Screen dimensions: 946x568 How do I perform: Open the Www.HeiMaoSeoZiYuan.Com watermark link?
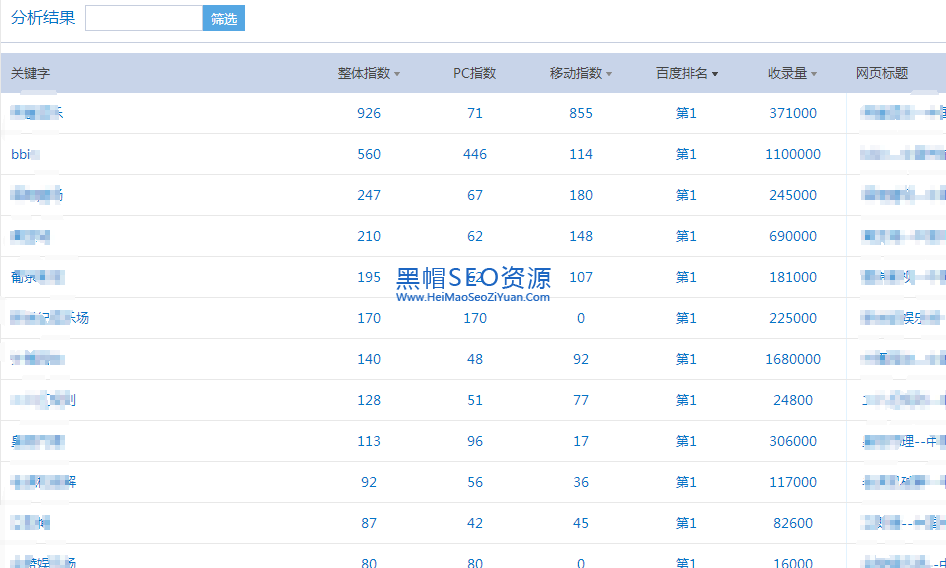click(473, 296)
